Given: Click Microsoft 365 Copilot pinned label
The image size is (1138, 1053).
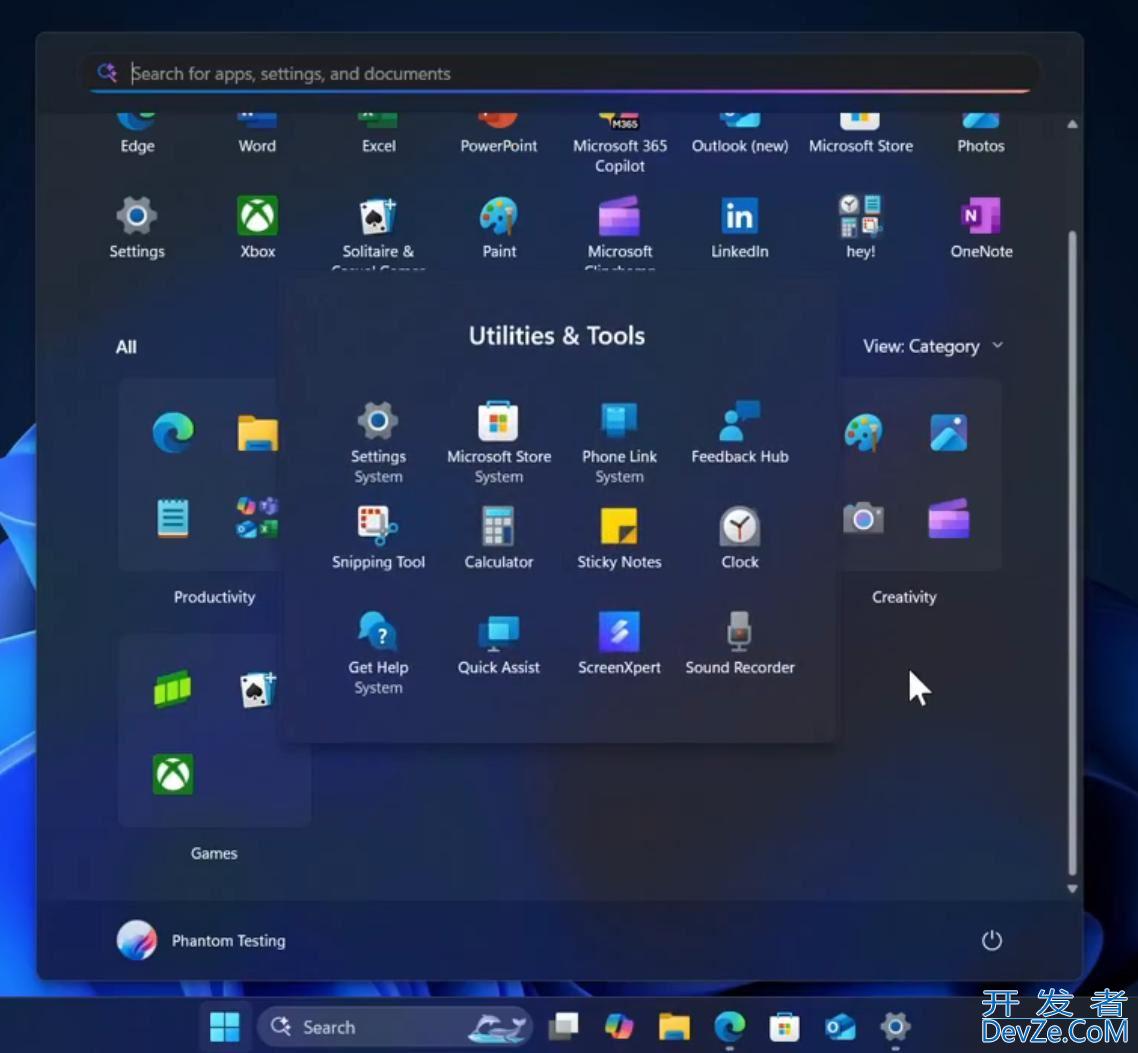Looking at the screenshot, I should coord(620,156).
